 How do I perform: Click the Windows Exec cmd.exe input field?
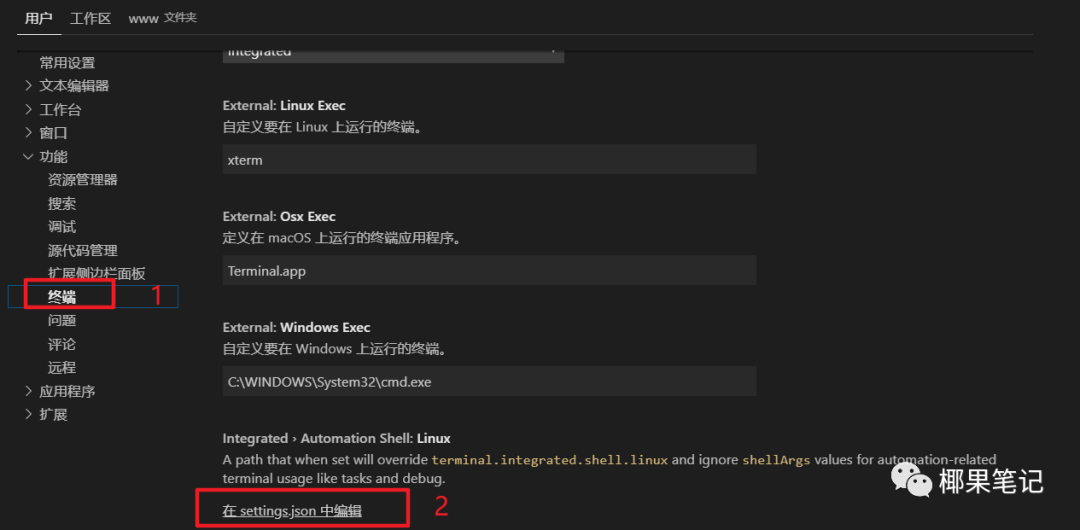click(x=489, y=381)
